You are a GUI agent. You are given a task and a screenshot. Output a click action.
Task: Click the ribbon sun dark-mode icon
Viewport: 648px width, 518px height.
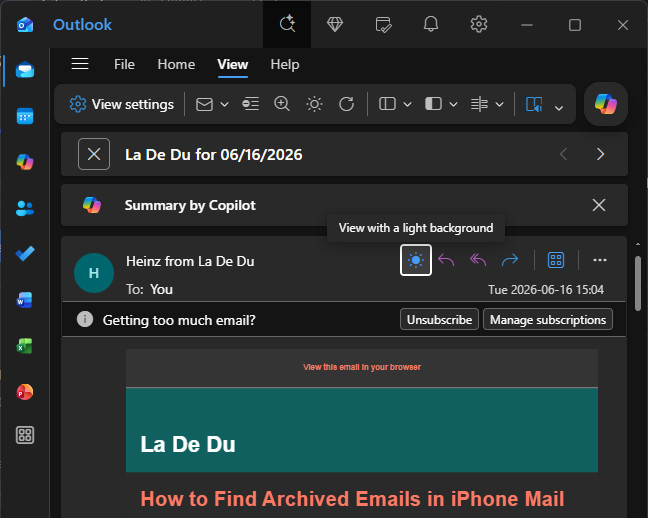[x=314, y=104]
